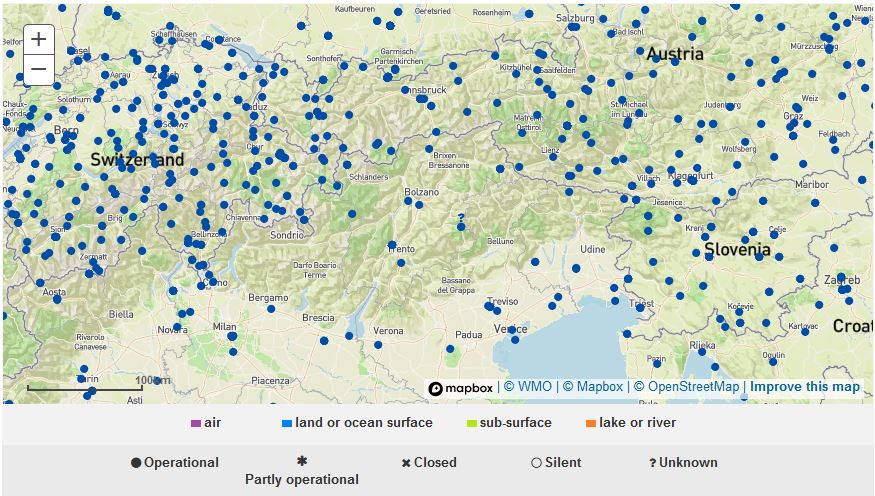Click the 'Darfo Boario Terme' town label

click(x=315, y=270)
